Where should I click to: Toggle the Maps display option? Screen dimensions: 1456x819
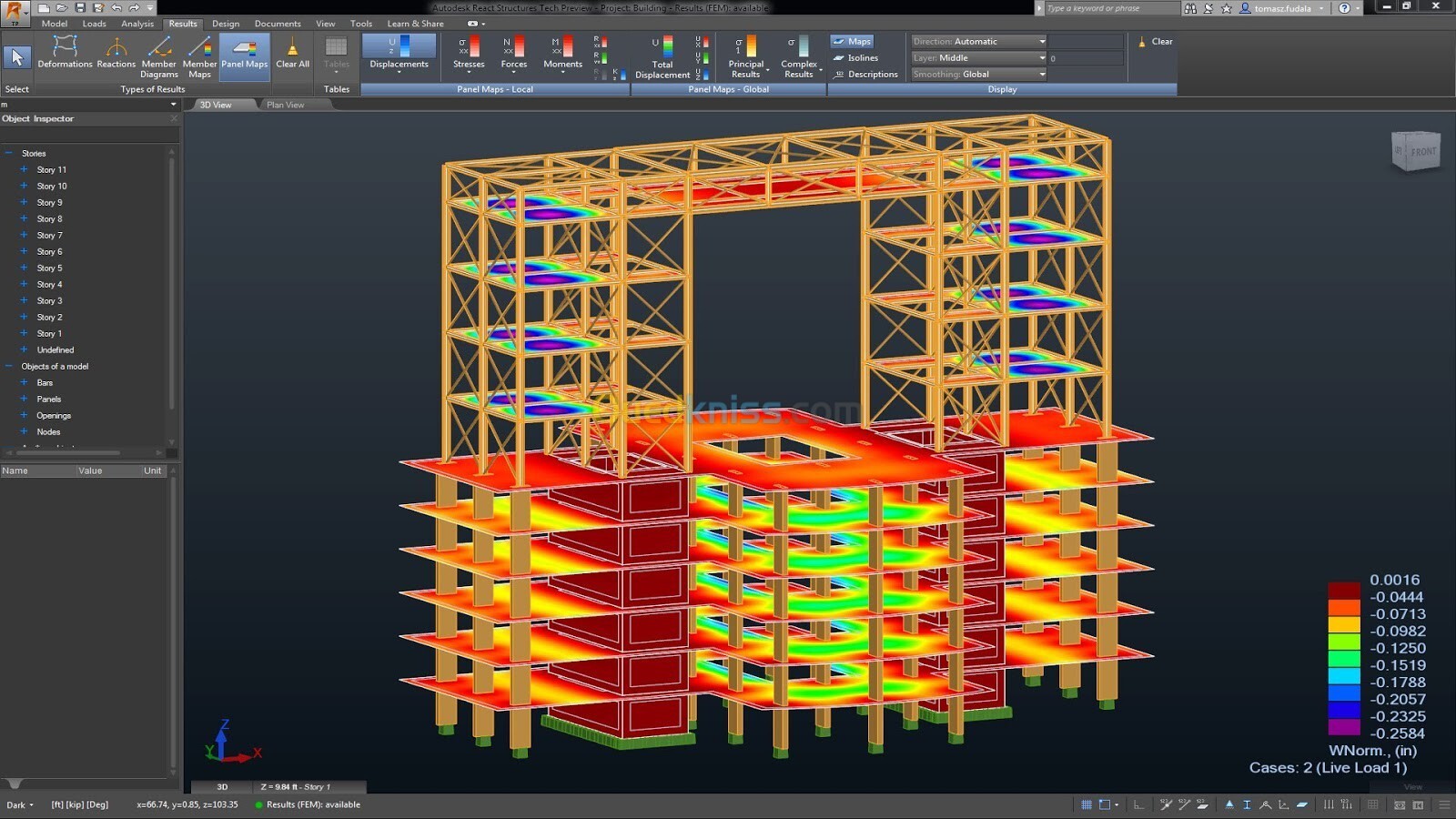[x=852, y=41]
